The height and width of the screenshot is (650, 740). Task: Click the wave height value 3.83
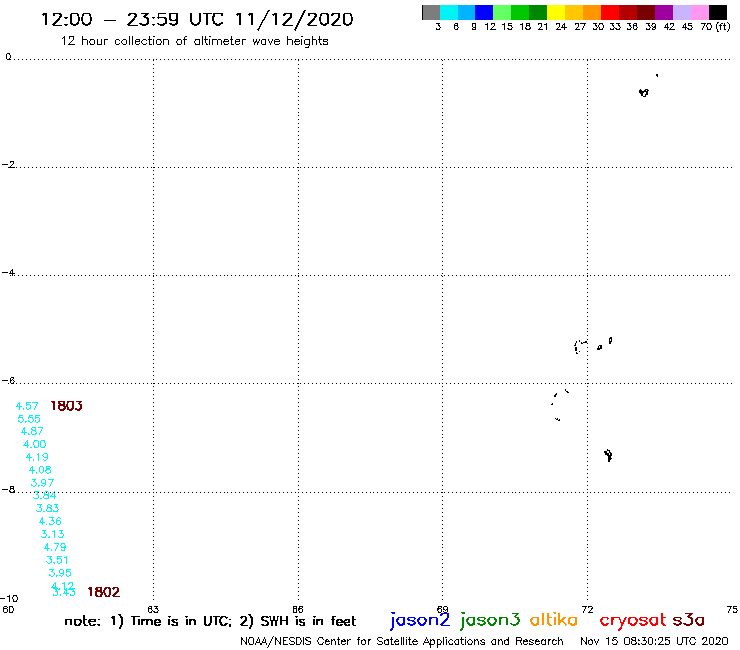(x=48, y=508)
